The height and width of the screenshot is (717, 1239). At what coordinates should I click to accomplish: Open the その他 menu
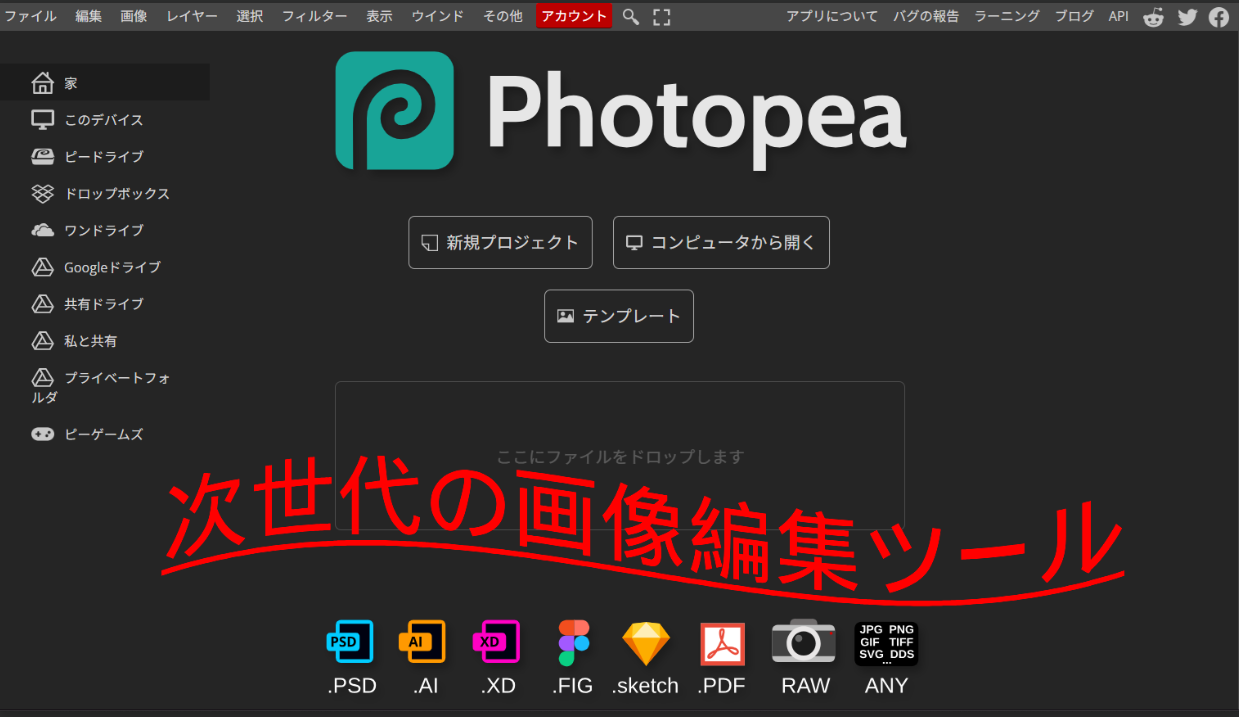click(503, 16)
